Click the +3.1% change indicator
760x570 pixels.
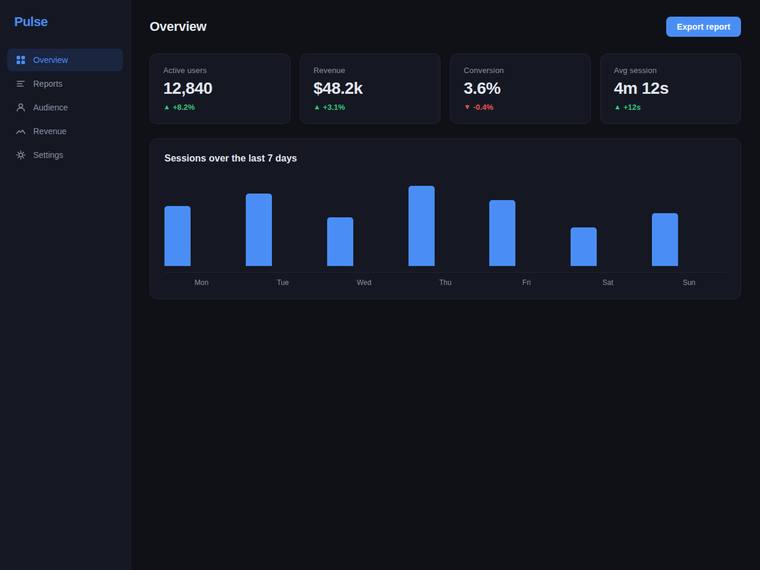pyautogui.click(x=330, y=107)
